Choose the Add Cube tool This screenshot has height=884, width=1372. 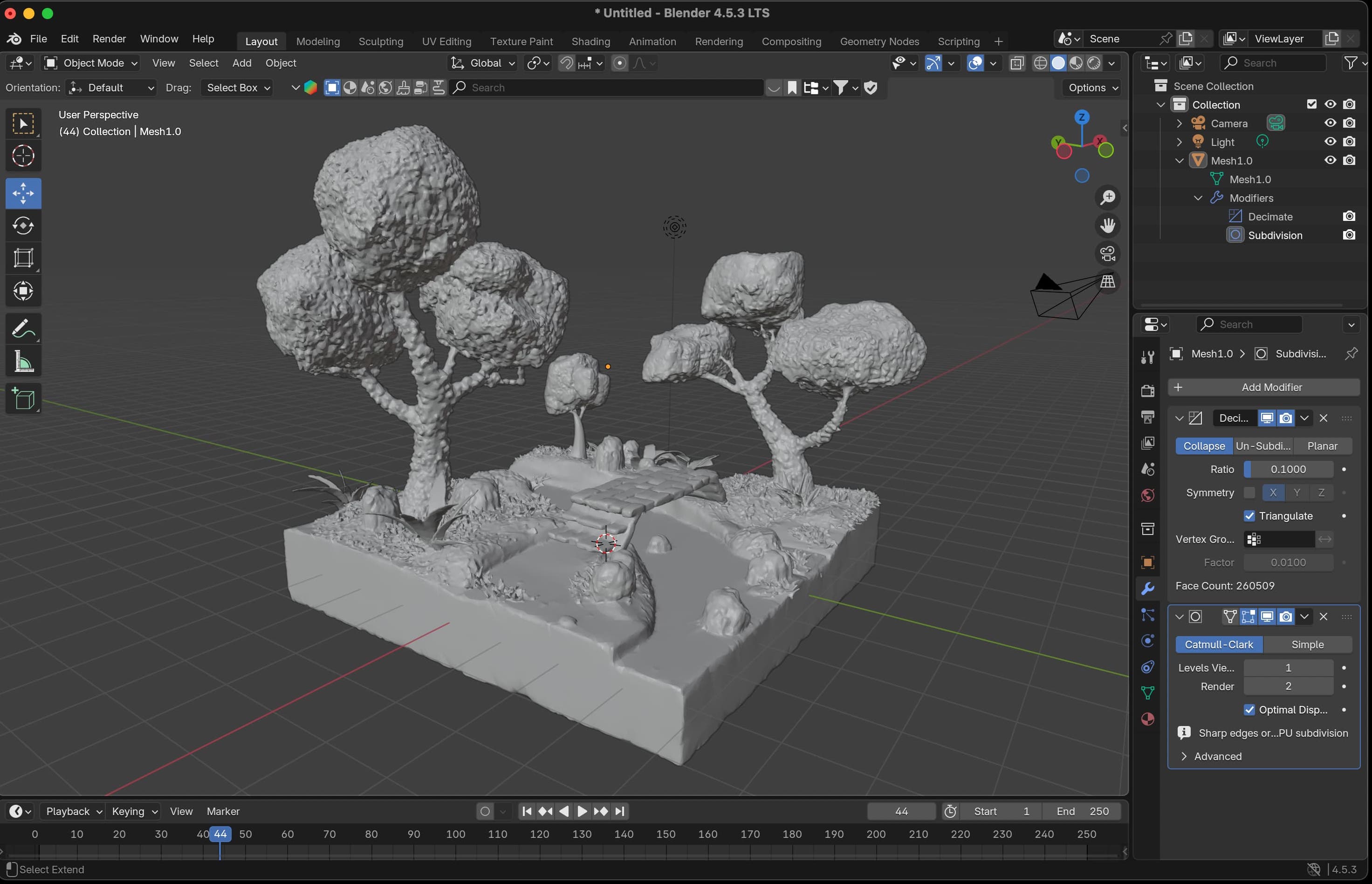23,399
